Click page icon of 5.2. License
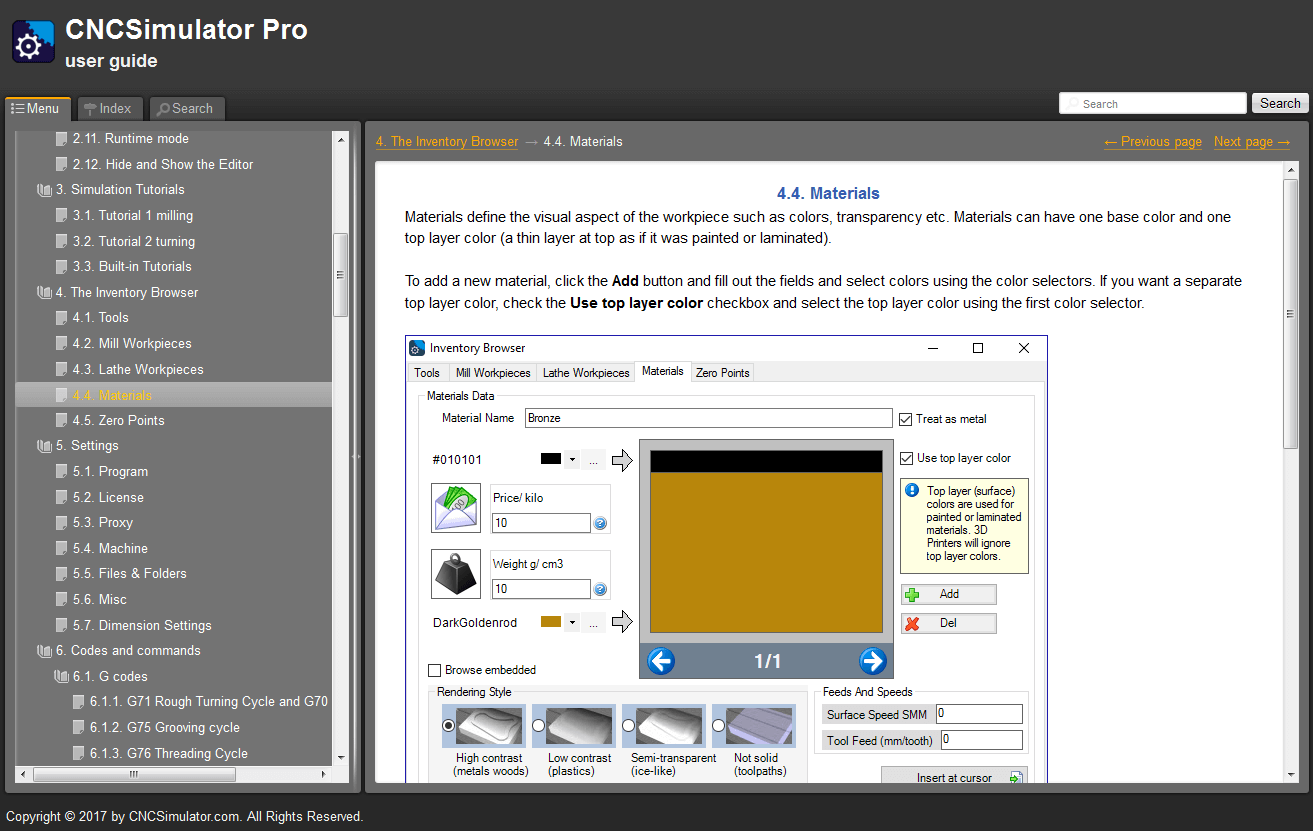 click(62, 498)
